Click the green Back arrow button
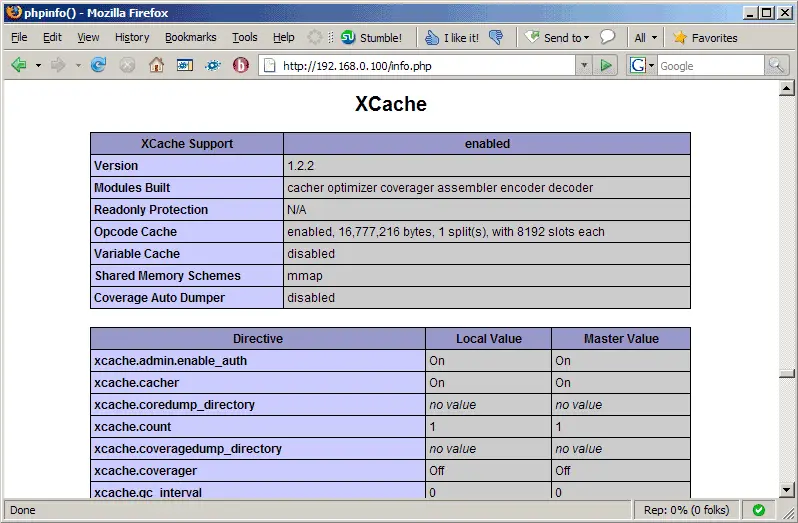The height and width of the screenshot is (523, 798). pyautogui.click(x=18, y=65)
